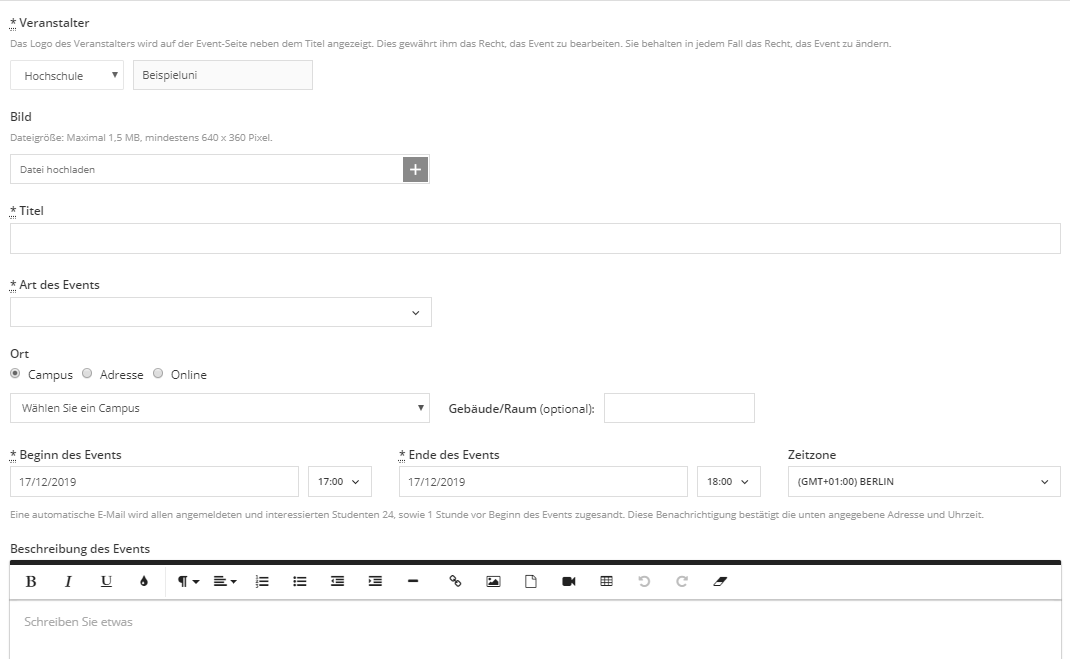Toggle bold formatting in the description editor
Screen dimensions: 1070x659
pyautogui.click(x=31, y=581)
